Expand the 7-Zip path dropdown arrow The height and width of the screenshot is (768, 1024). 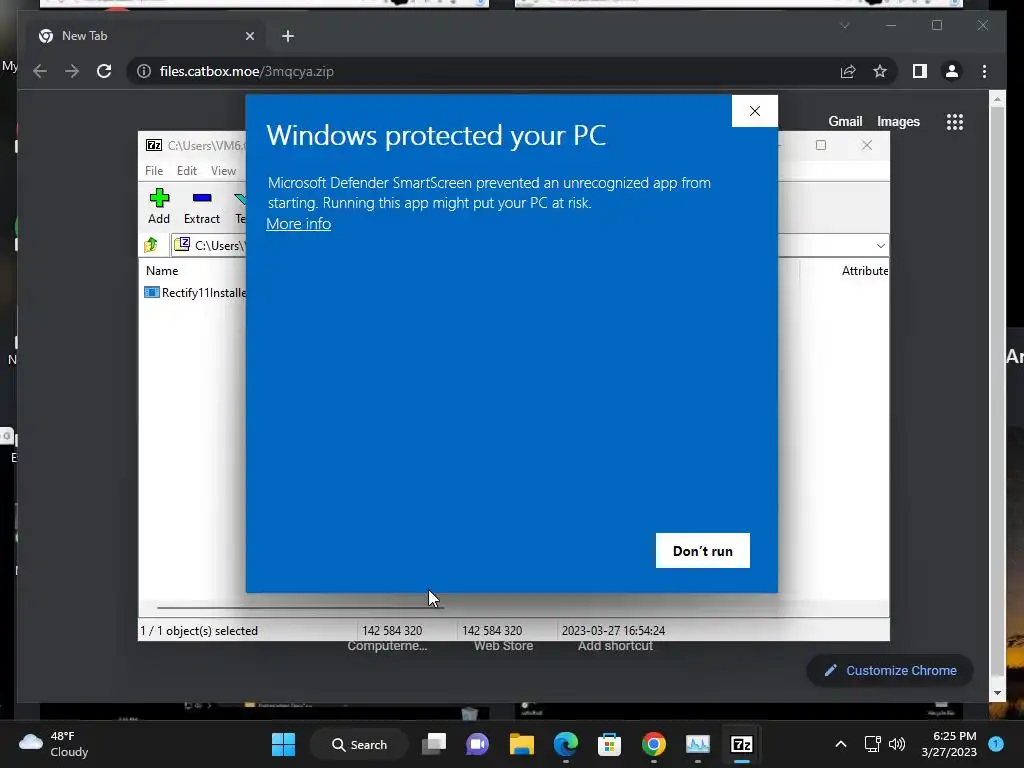point(880,246)
